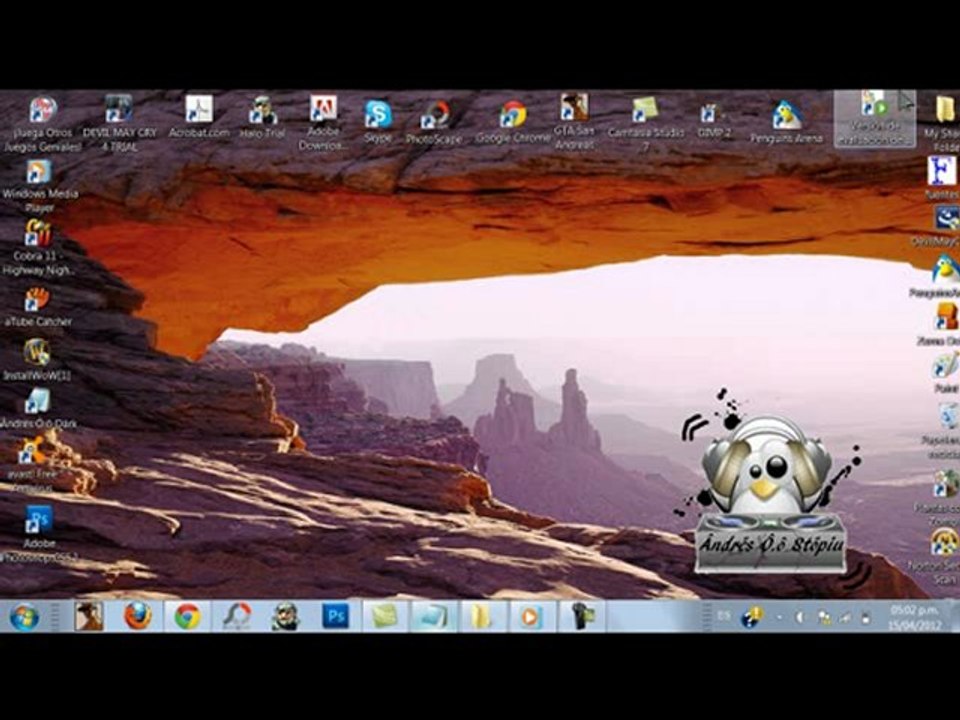Image resolution: width=960 pixels, height=720 pixels.
Task: Click the GTA San Andreas taskbar icon
Action: coord(89,616)
